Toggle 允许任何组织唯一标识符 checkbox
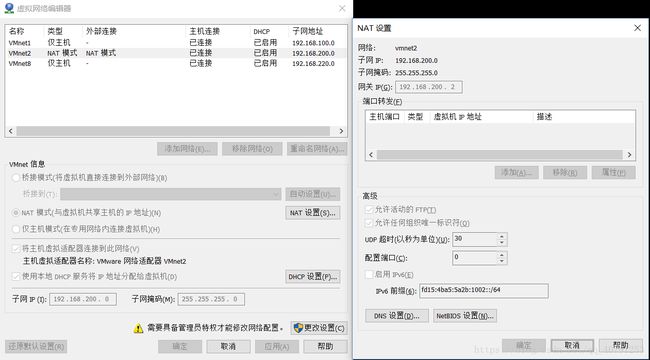 (x=369, y=223)
